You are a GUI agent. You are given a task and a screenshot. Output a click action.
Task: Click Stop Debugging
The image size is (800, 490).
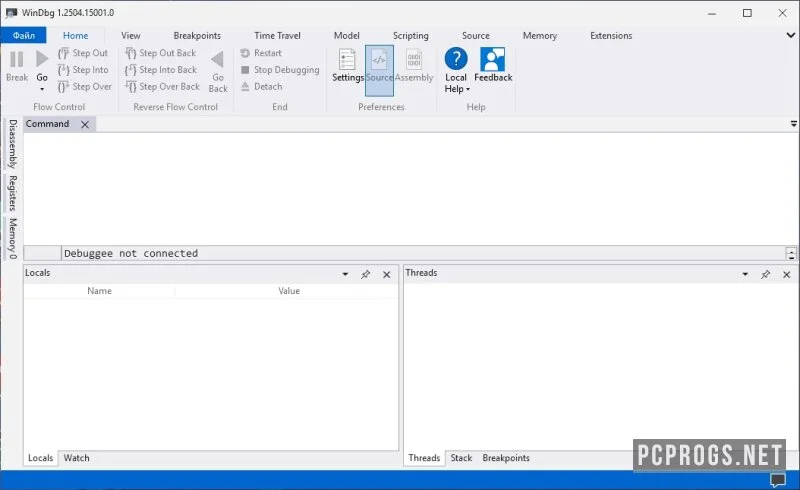click(280, 70)
